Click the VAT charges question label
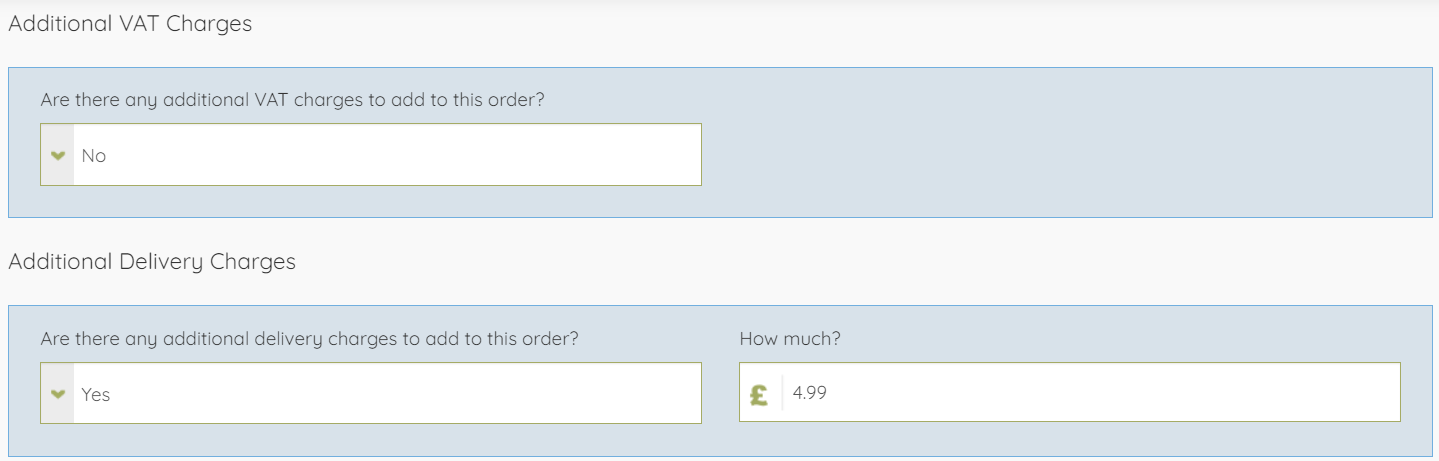Image resolution: width=1439 pixels, height=461 pixels. (292, 100)
